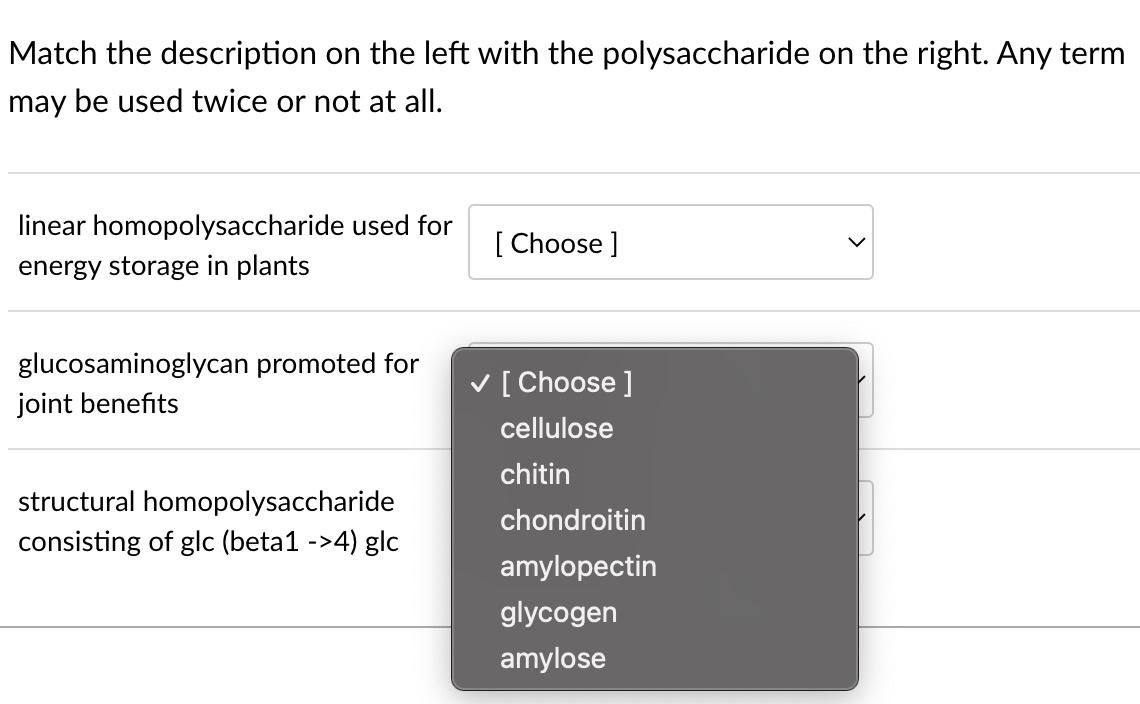Viewport: 1140px width, 704px height.
Task: Click the glucosaminoglycan dropdown arrow behind the list
Action: (x=865, y=380)
